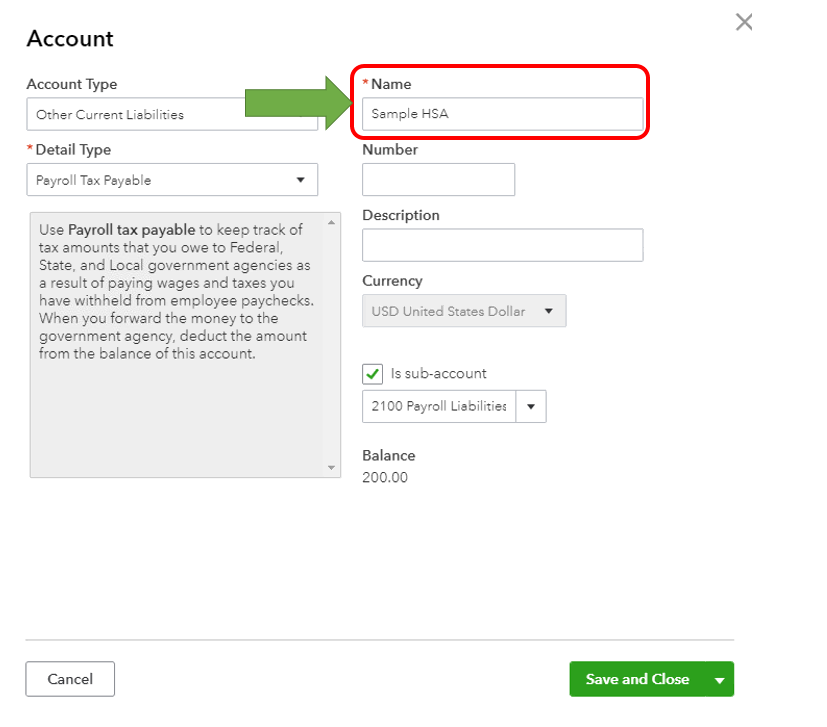This screenshot has width=827, height=727.
Task: Click the Name field containing Sample HSA
Action: click(x=502, y=114)
